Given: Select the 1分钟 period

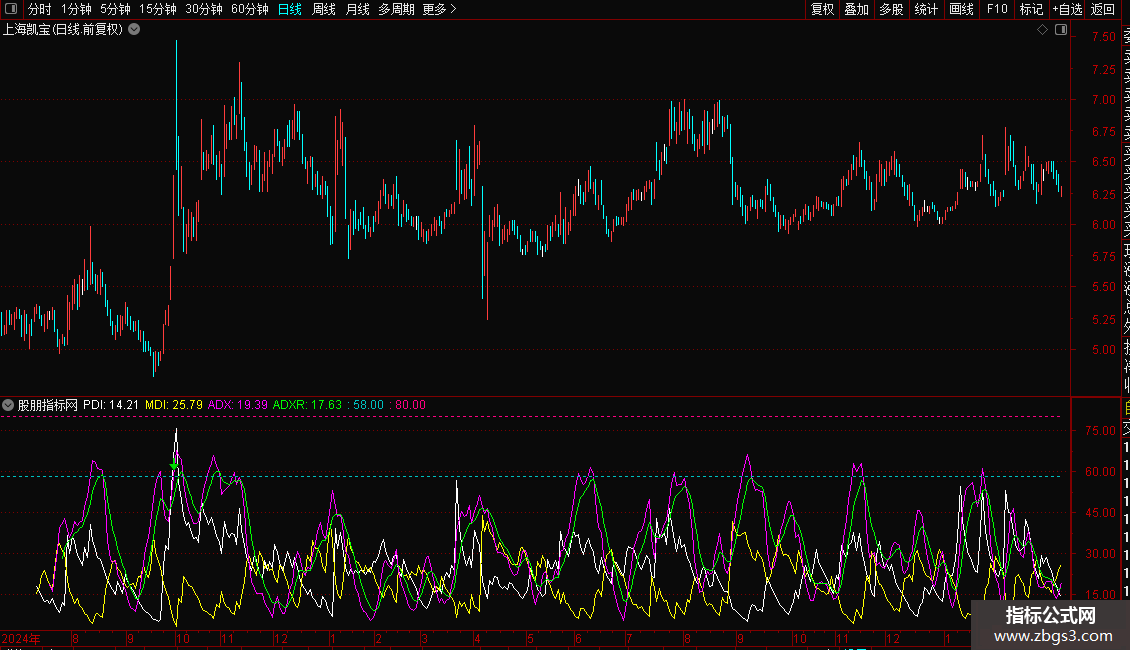Looking at the screenshot, I should (76, 9).
